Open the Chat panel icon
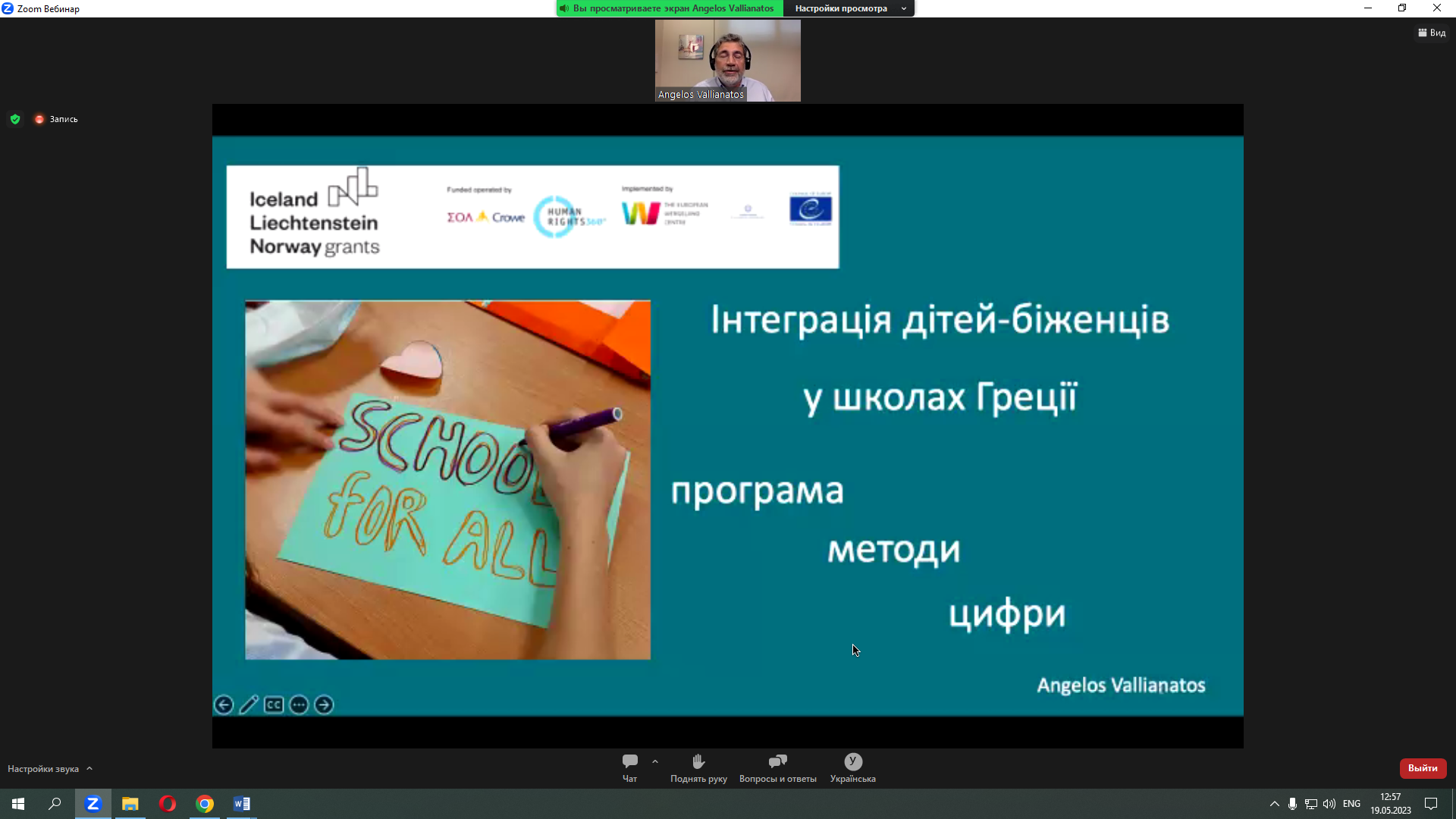This screenshot has width=1456, height=819. click(x=629, y=761)
